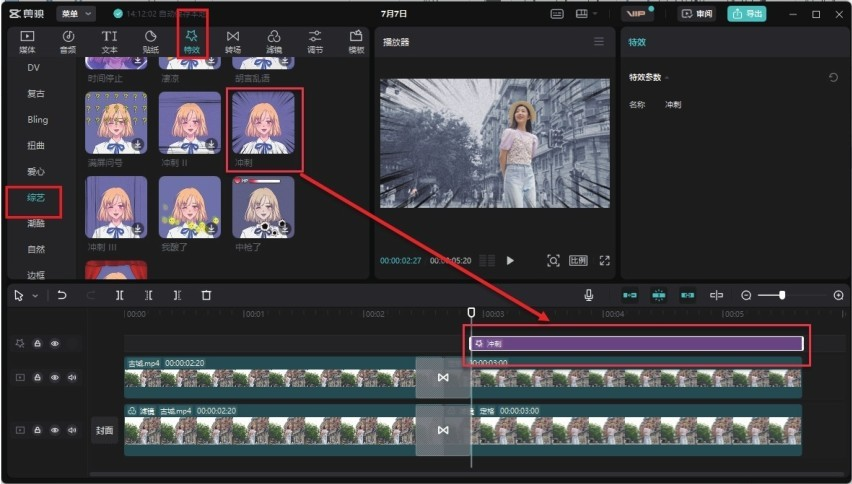This screenshot has width=852, height=484.
Task: Open the 转场 transitions tab
Action: (233, 41)
